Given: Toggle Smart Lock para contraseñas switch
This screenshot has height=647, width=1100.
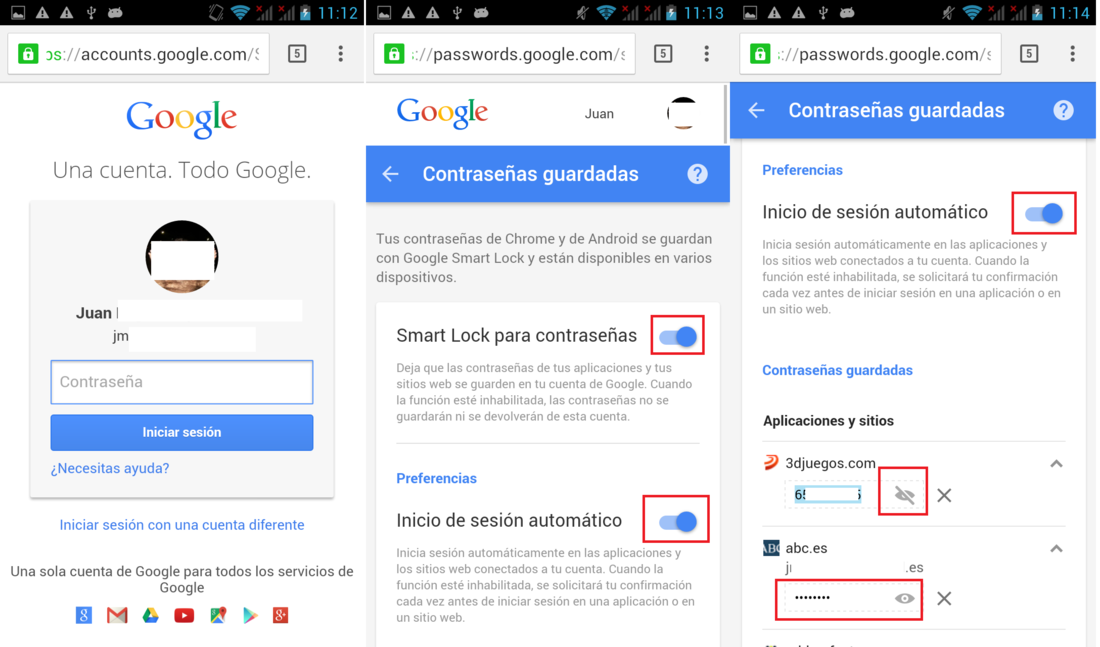Looking at the screenshot, I should pyautogui.click(x=678, y=336).
